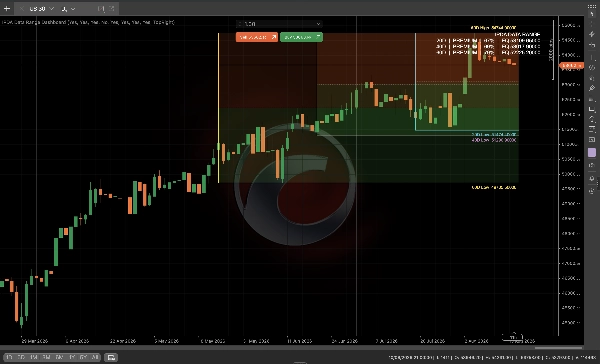The image size is (600, 364).
Task: Select the 1D period button
Action: tap(10, 357)
